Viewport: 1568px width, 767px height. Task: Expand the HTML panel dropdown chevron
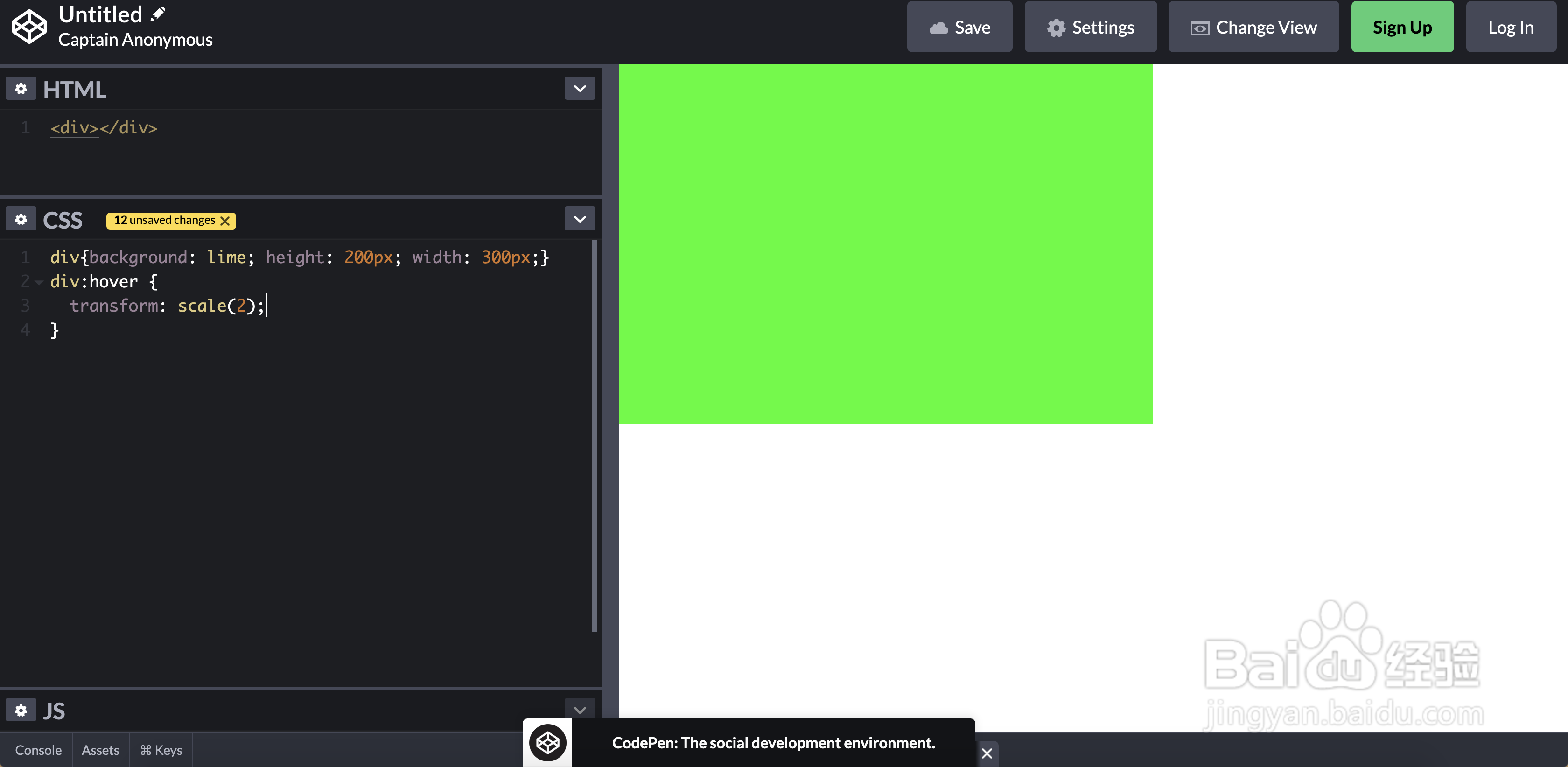(580, 89)
